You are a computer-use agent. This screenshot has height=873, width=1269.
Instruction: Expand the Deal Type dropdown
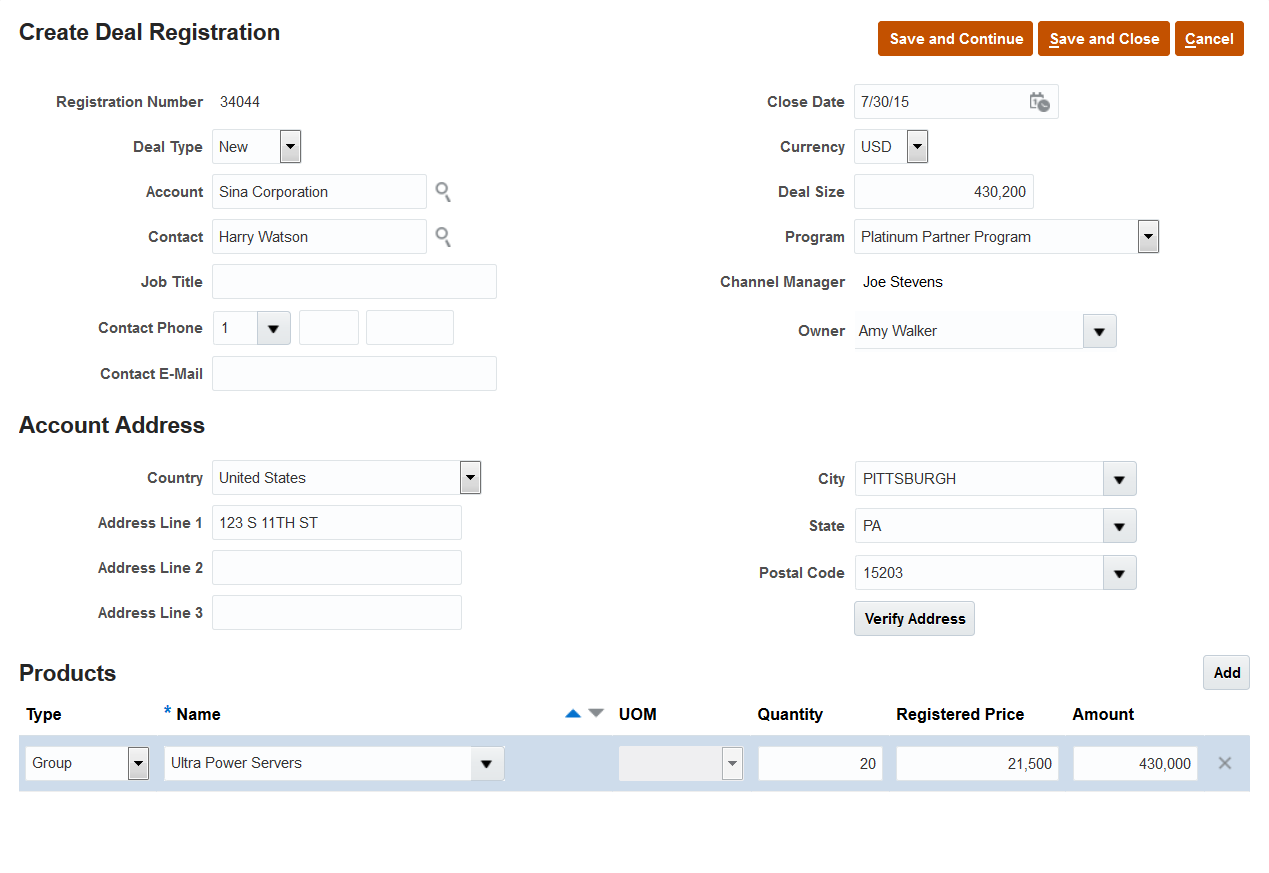290,147
